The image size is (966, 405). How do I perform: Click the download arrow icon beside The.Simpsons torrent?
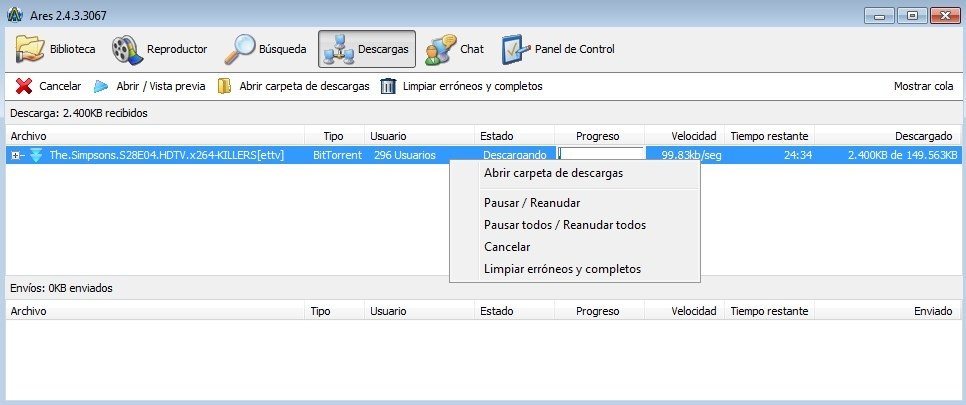click(36, 155)
